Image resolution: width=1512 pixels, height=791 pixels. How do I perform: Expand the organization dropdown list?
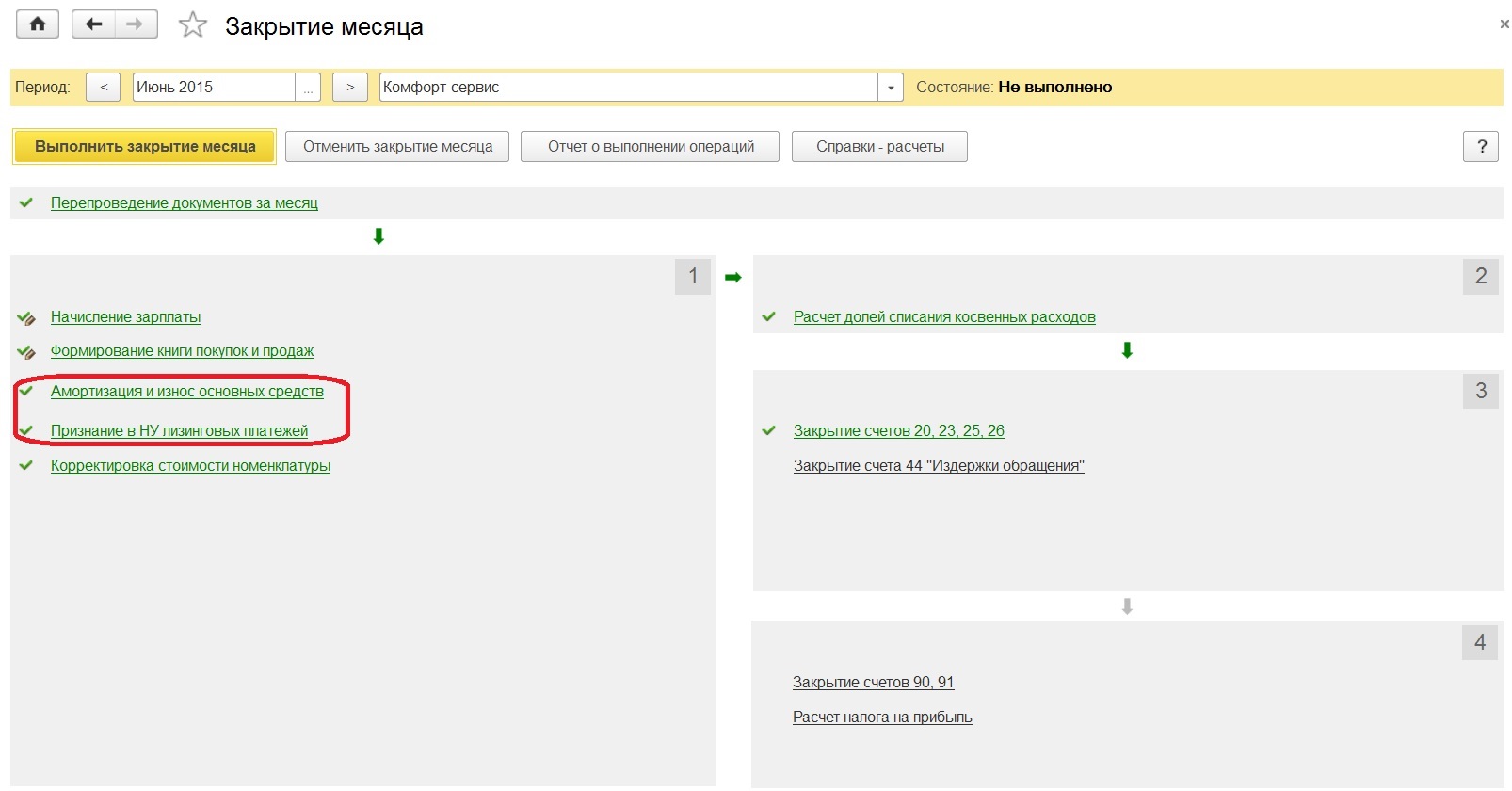tap(891, 88)
